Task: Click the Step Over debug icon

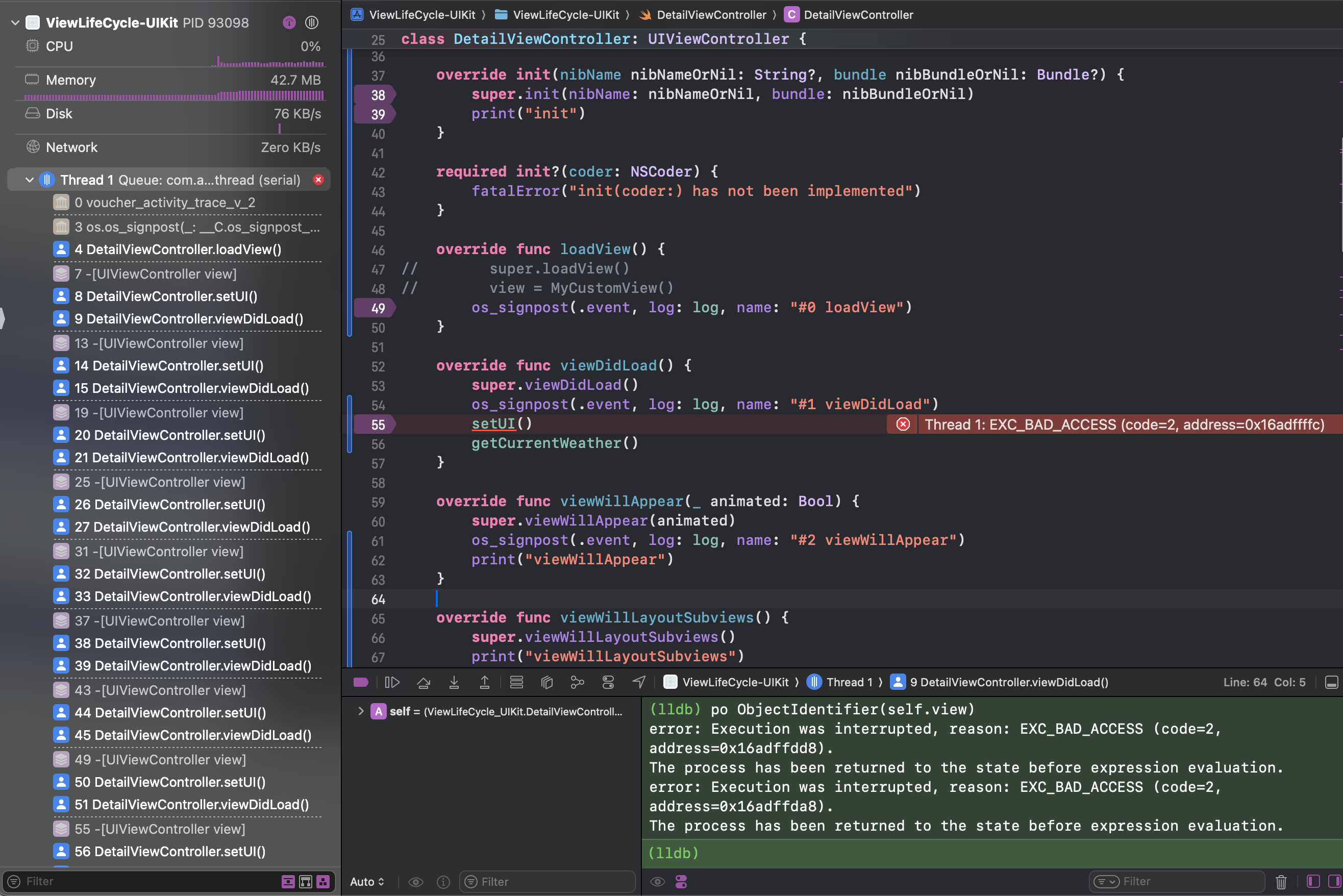Action: pos(424,682)
